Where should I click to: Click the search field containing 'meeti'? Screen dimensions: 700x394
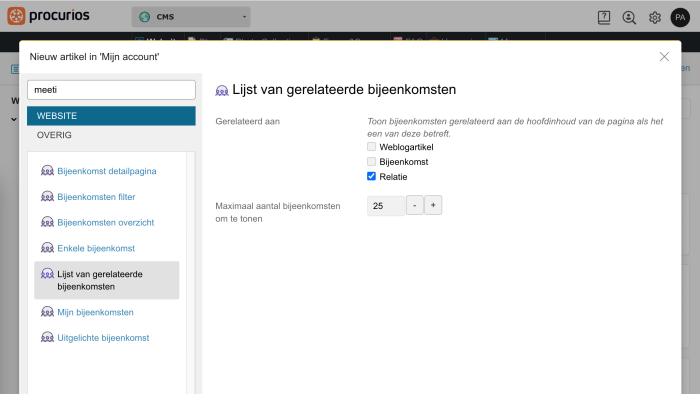click(x=111, y=90)
